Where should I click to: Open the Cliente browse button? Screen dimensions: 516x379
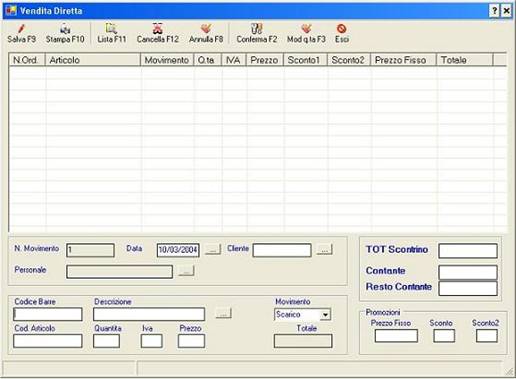coord(324,249)
